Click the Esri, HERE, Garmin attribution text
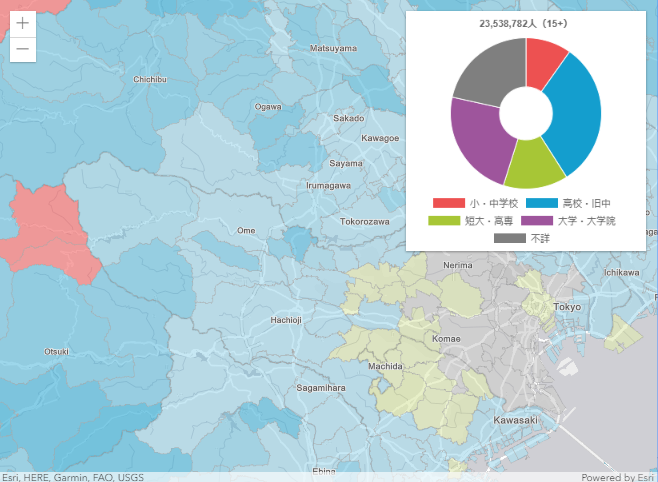658x482 pixels. [72, 476]
